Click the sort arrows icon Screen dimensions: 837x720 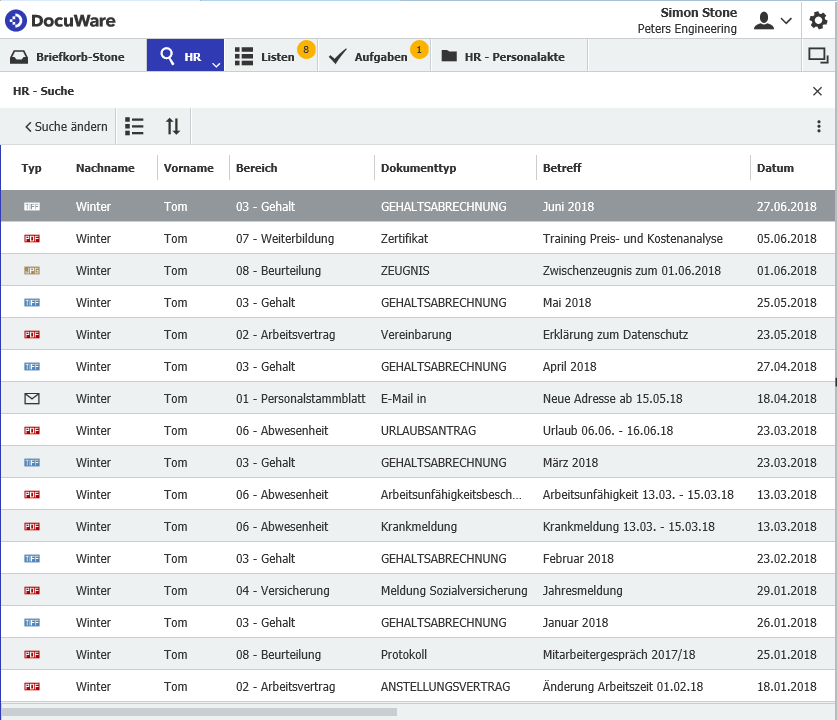coord(173,126)
